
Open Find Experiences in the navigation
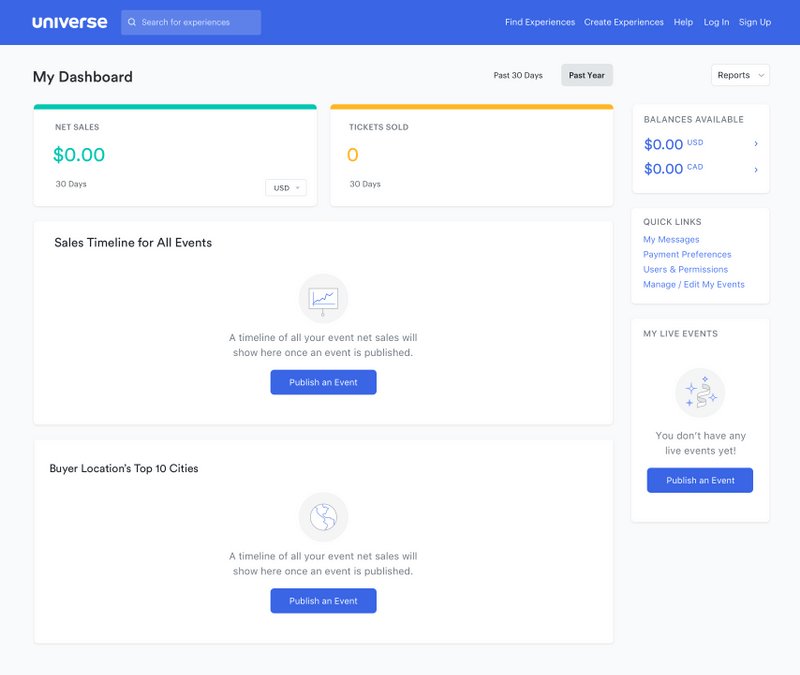539,21
